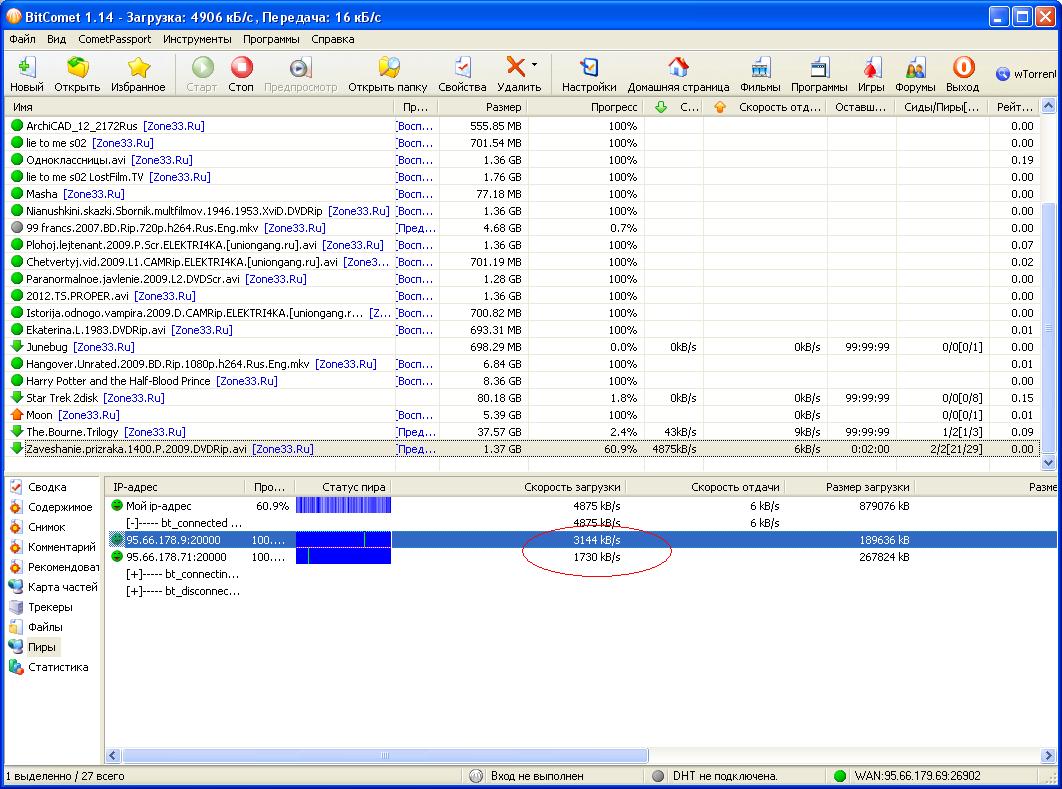1062x789 pixels.
Task: Click the Открыть torrent toolbar icon
Action: coord(77,68)
